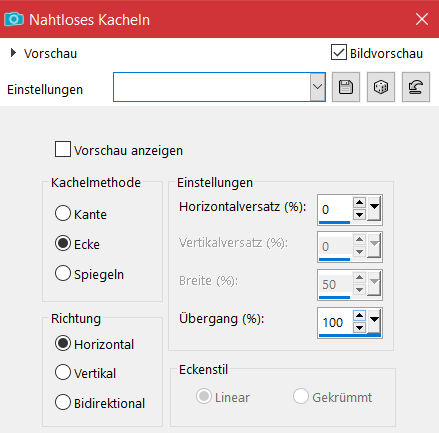Toggle the Bildvorschau checkbox
This screenshot has width=439, height=433.
click(339, 53)
